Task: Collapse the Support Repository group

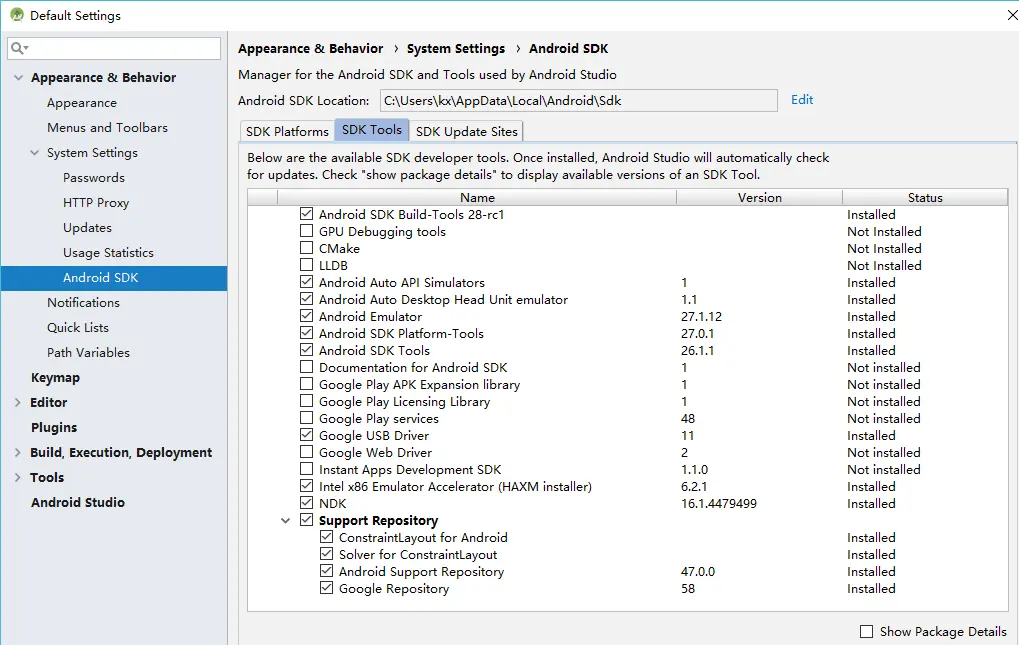Action: click(x=287, y=521)
